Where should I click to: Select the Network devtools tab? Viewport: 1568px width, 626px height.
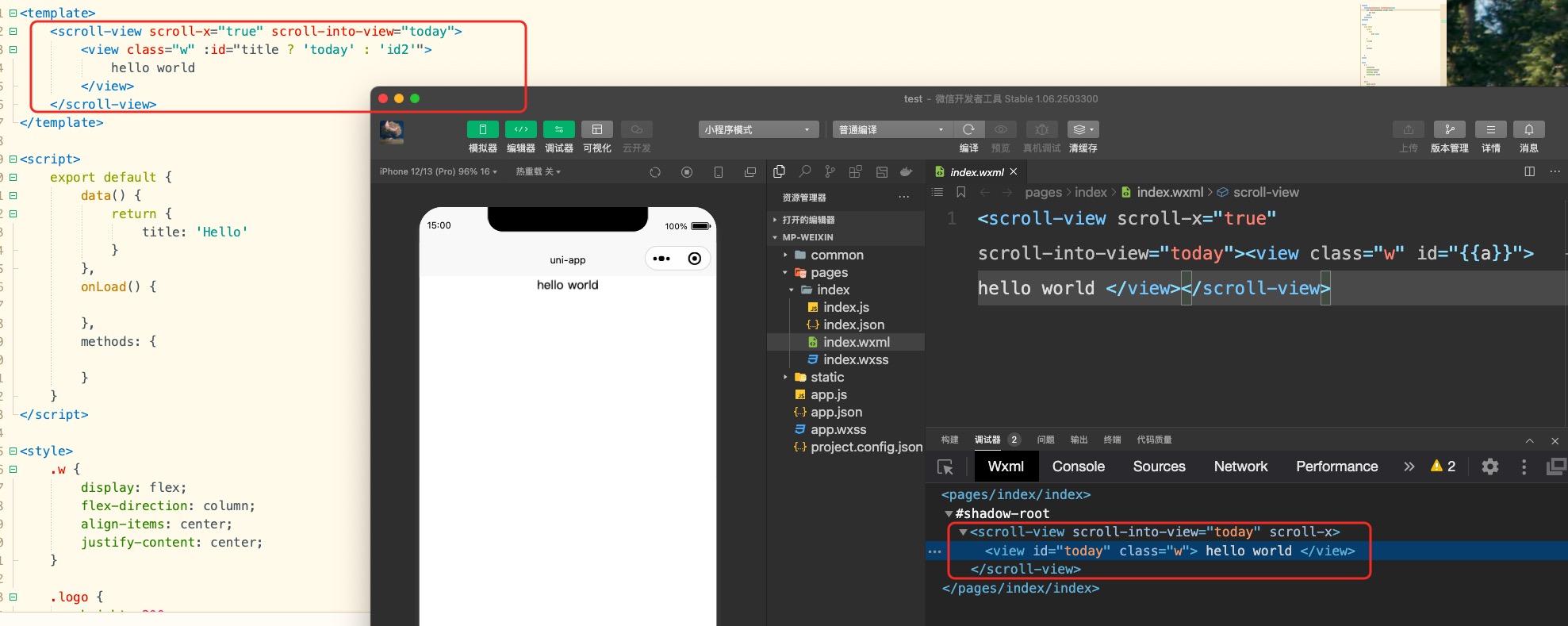point(1240,467)
